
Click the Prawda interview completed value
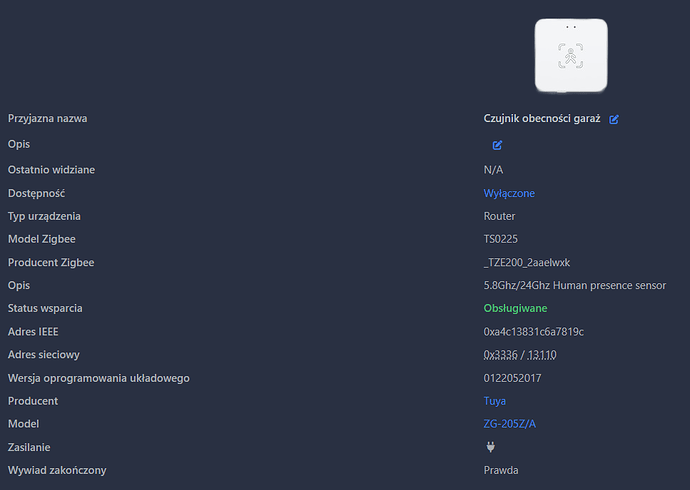coord(501,470)
